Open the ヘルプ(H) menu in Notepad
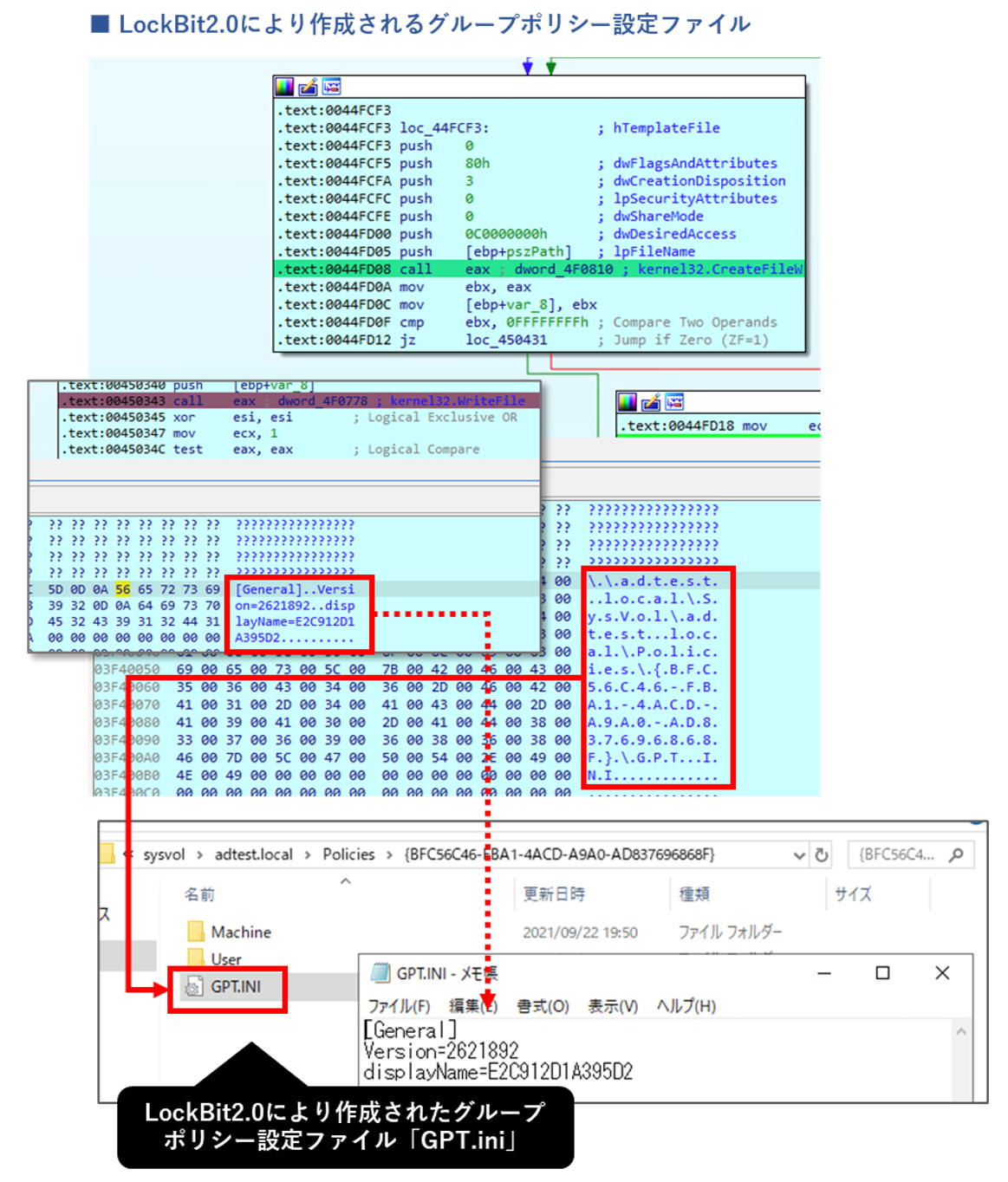1008x1182 pixels. [686, 1006]
